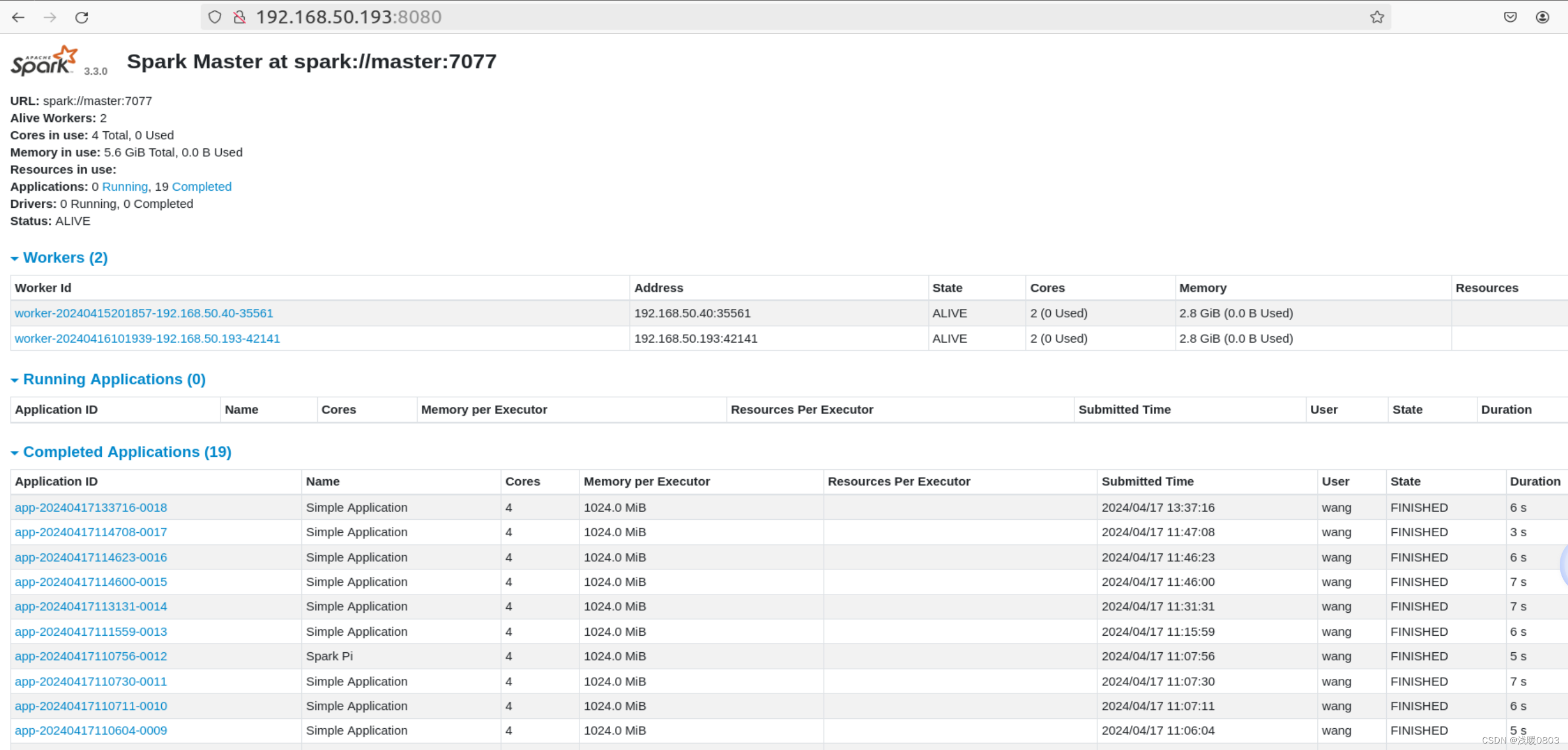Collapse the Workers (2) section
The width and height of the screenshot is (1568, 750).
pyautogui.click(x=59, y=258)
